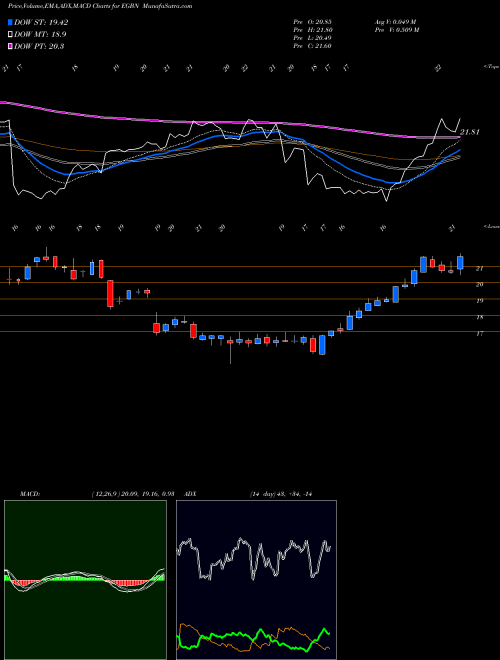This screenshot has width=500, height=660.
Task: Click the 21.81 price label on EMA chart
Action: [x=470, y=132]
